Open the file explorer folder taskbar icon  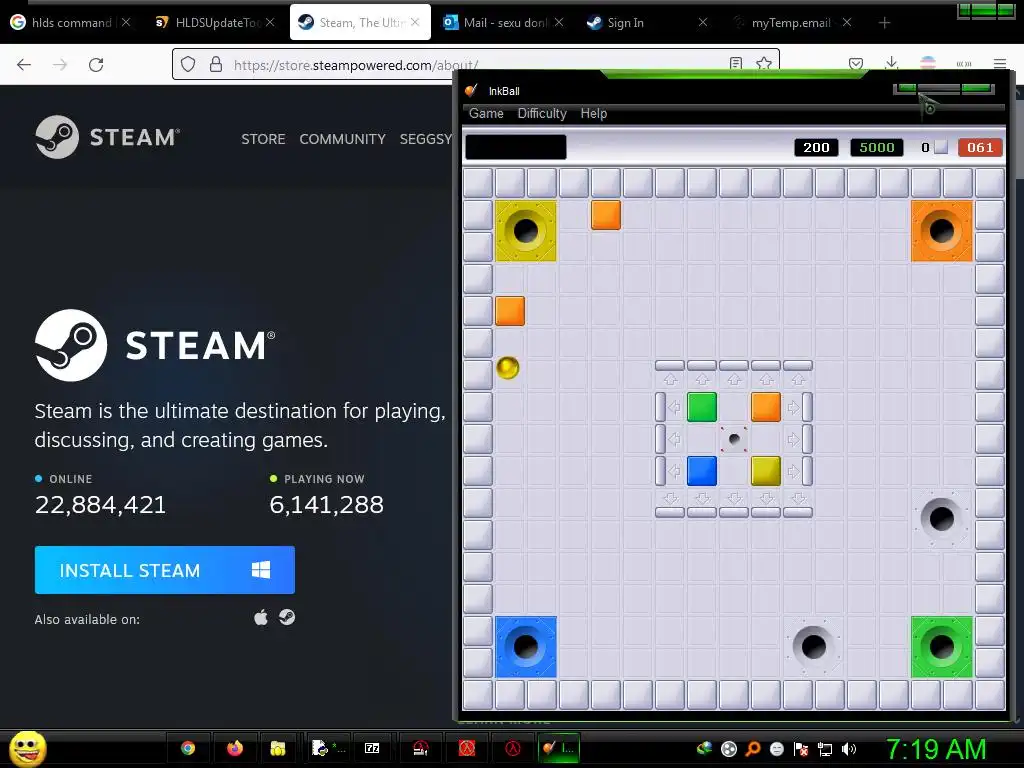coord(278,748)
